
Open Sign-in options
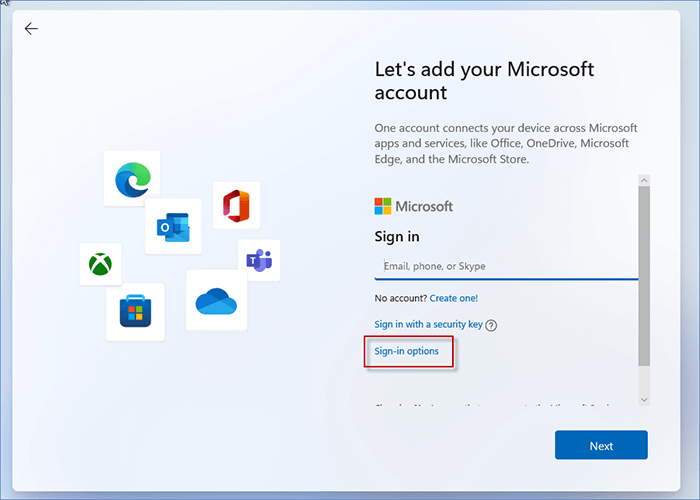click(406, 351)
